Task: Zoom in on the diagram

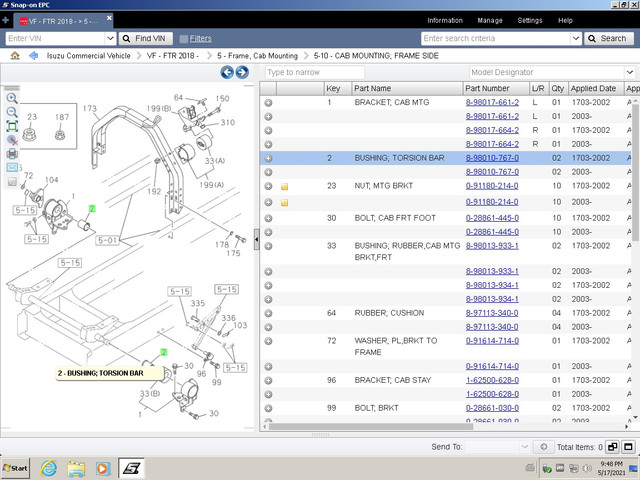Action: [x=12, y=98]
